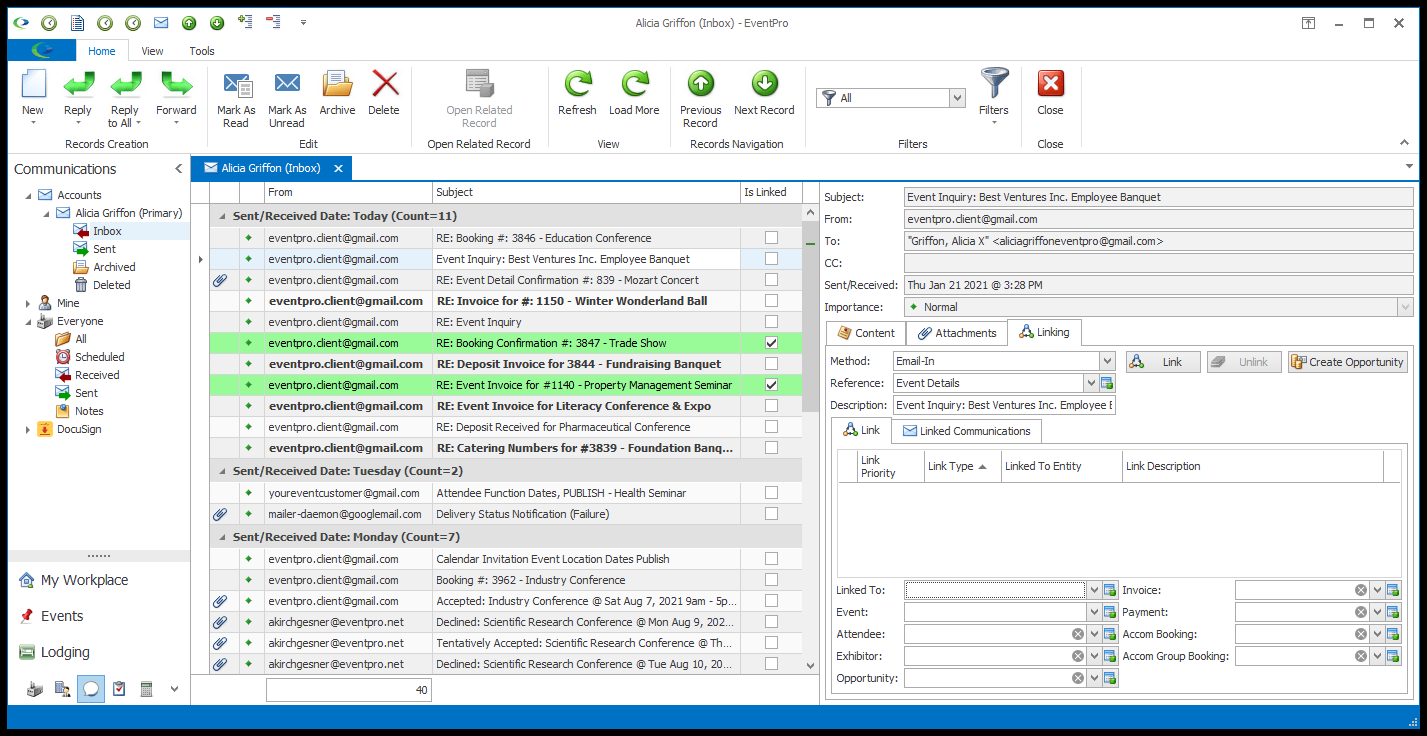Open the Content tab
This screenshot has width=1427, height=736.
[x=866, y=333]
